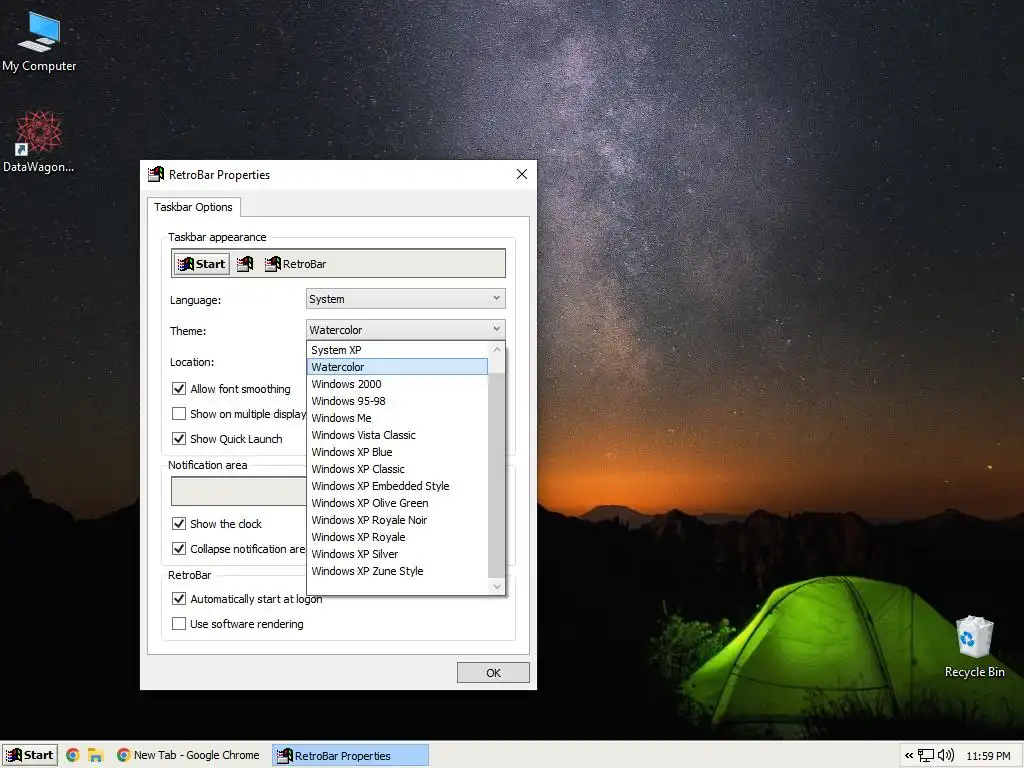Select the Taskbar Options tab
Screen dimensions: 1024x768
pos(193,207)
